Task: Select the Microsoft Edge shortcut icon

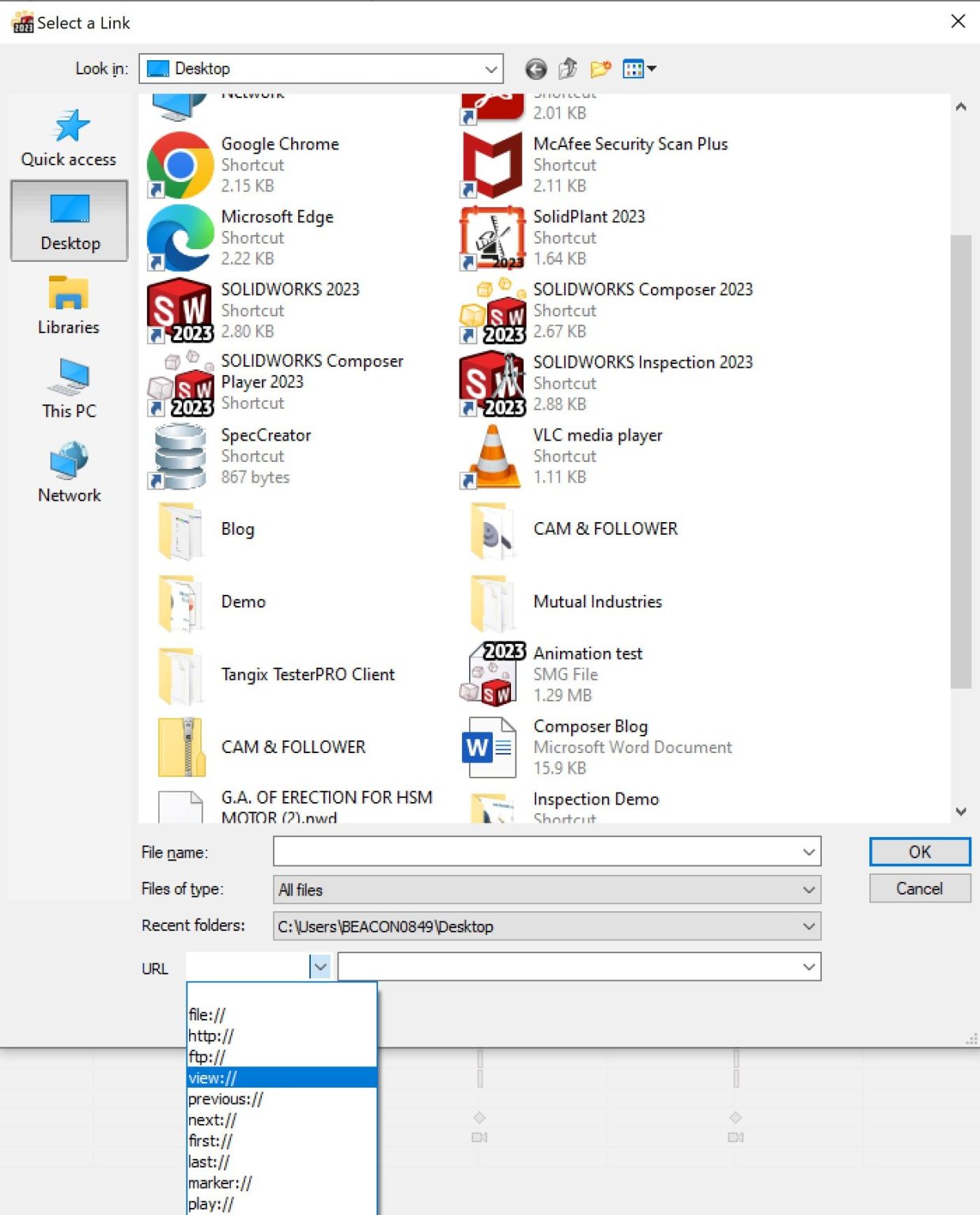Action: (x=180, y=237)
